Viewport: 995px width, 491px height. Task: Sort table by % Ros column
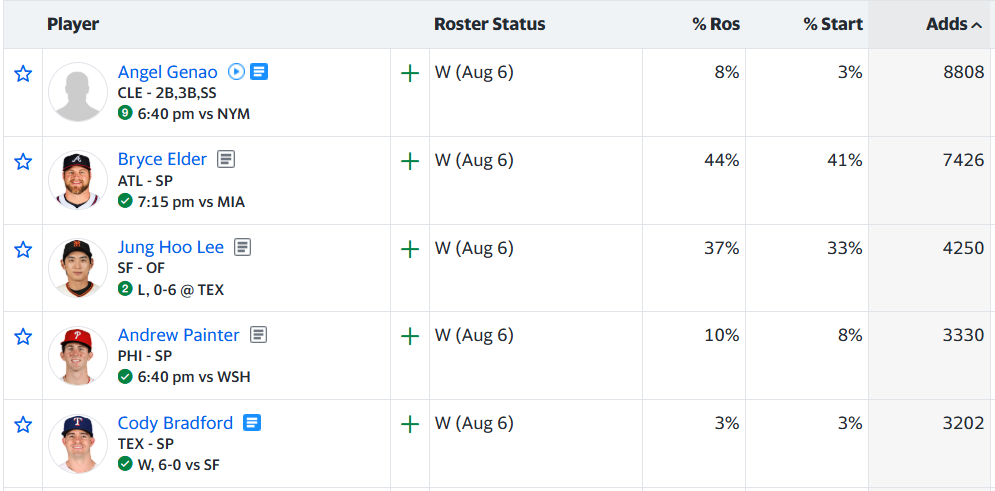716,25
